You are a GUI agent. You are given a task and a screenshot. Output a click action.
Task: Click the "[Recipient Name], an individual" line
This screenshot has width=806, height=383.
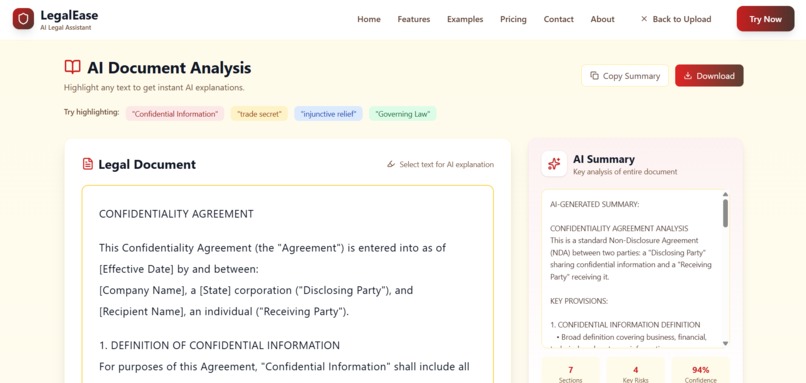click(x=224, y=312)
